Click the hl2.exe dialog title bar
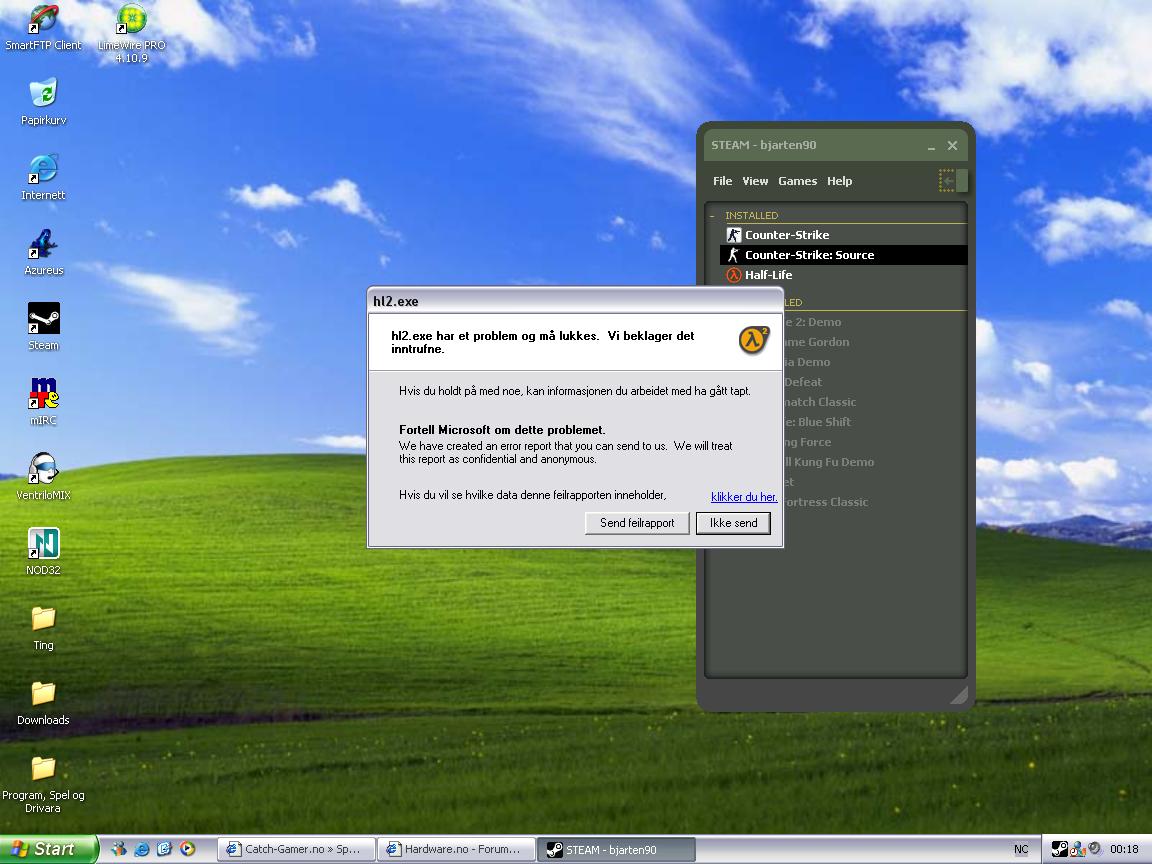 (575, 301)
